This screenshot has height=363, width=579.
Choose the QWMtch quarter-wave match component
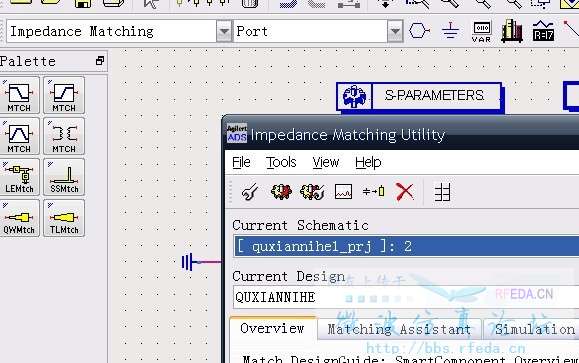click(x=19, y=218)
